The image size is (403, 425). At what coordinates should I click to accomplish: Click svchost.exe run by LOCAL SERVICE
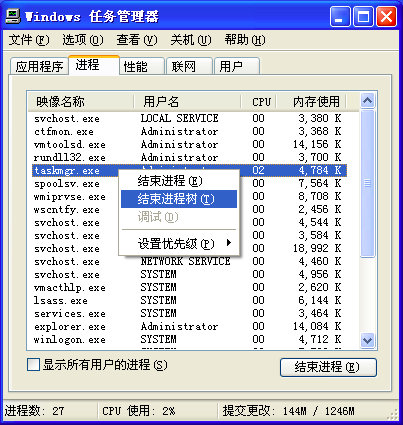pos(189,118)
